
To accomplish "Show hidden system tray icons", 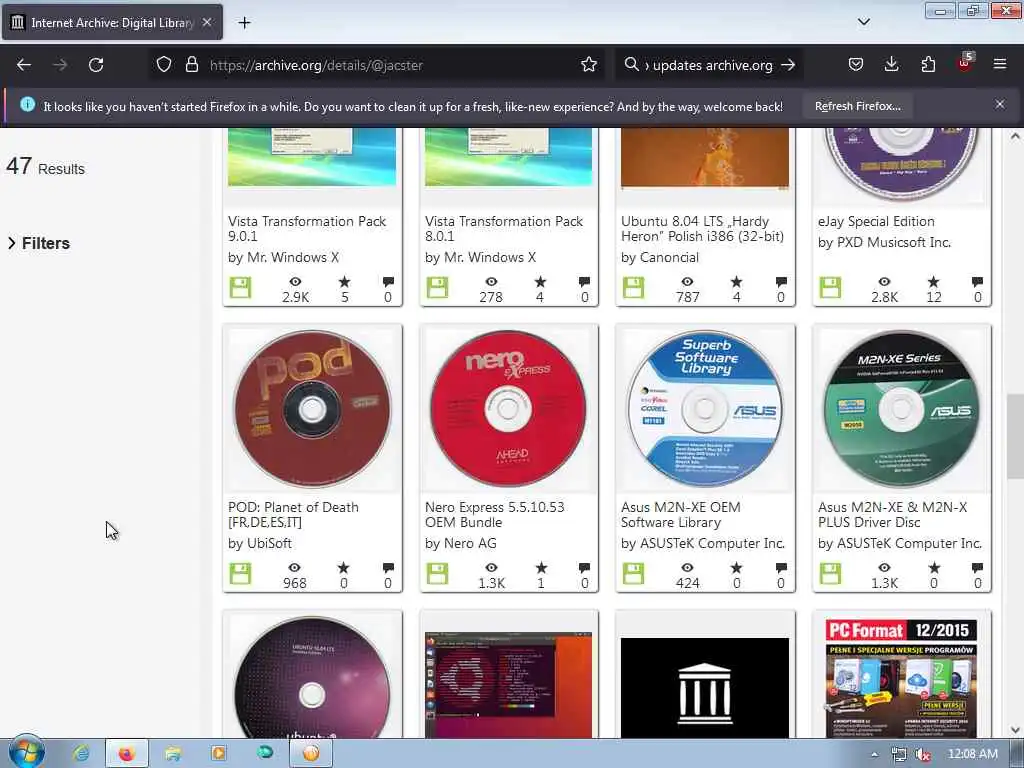I will pyautogui.click(x=874, y=754).
